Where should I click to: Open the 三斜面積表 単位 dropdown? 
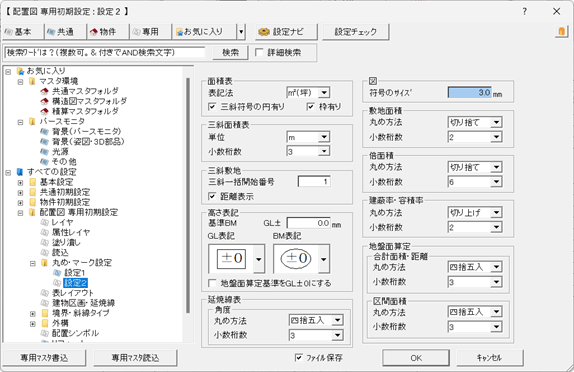pos(324,137)
